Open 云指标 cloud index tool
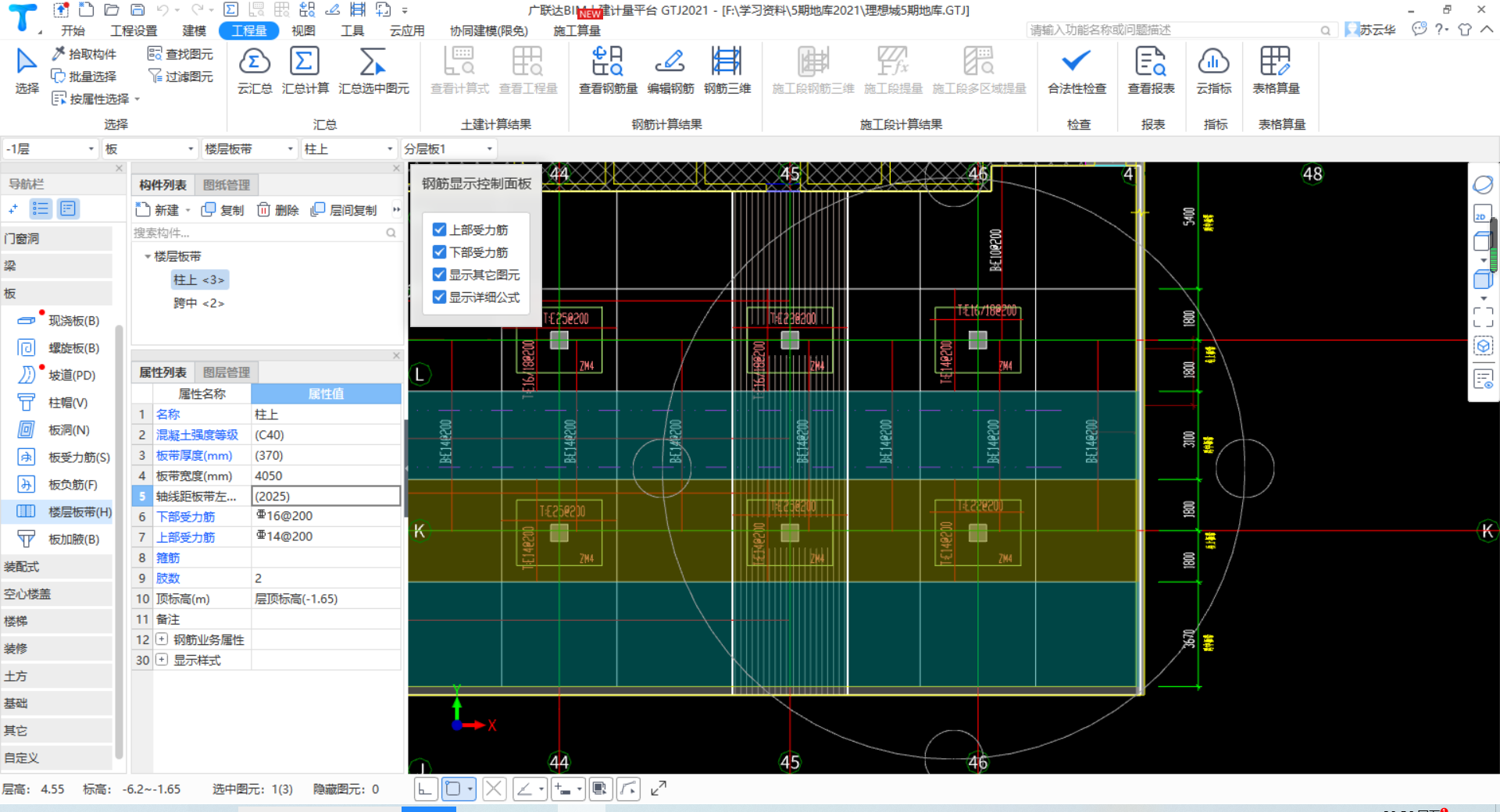The height and width of the screenshot is (812, 1500). (1213, 69)
